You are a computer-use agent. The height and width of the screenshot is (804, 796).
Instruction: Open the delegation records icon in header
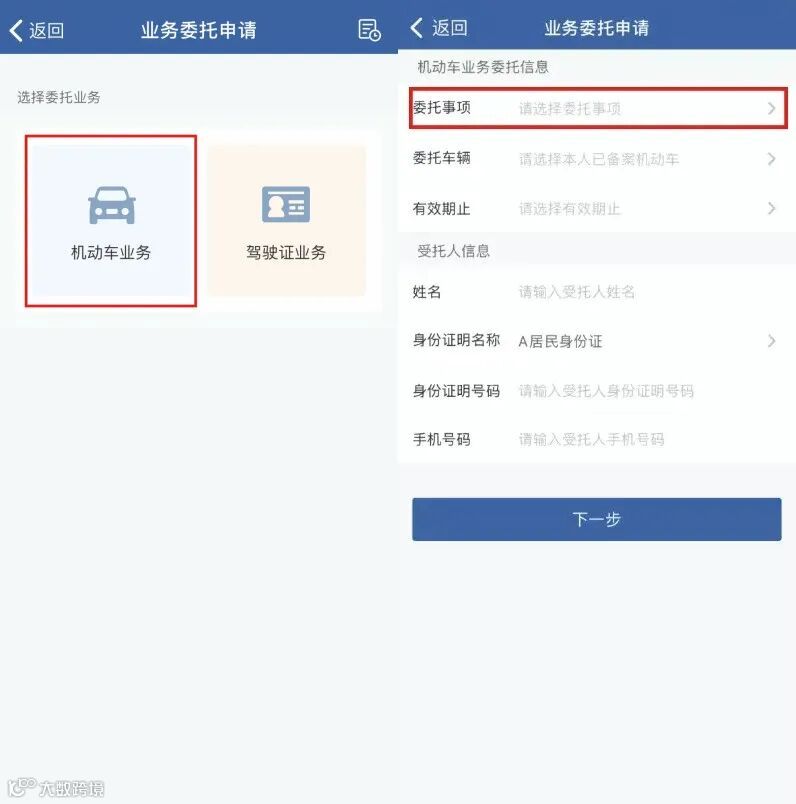pyautogui.click(x=369, y=30)
